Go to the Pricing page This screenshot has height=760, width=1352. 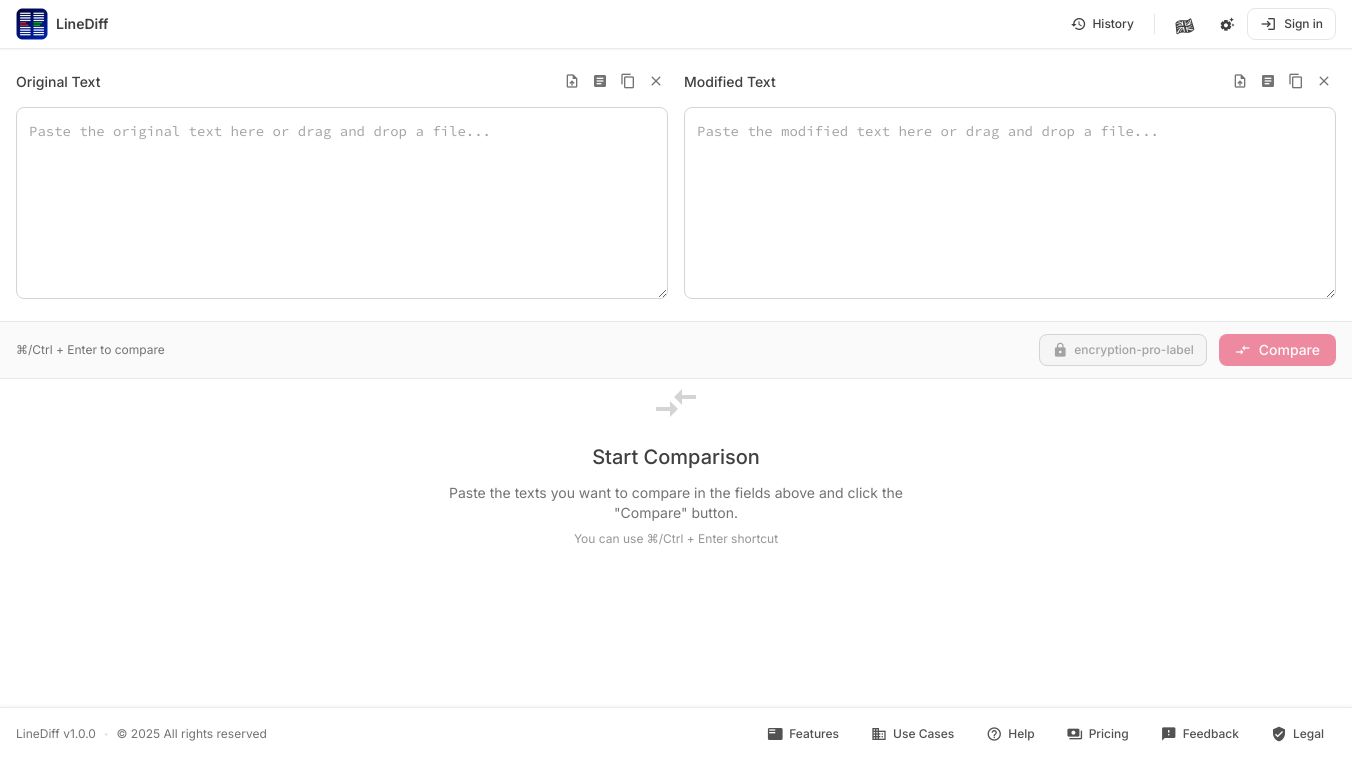pos(1097,734)
